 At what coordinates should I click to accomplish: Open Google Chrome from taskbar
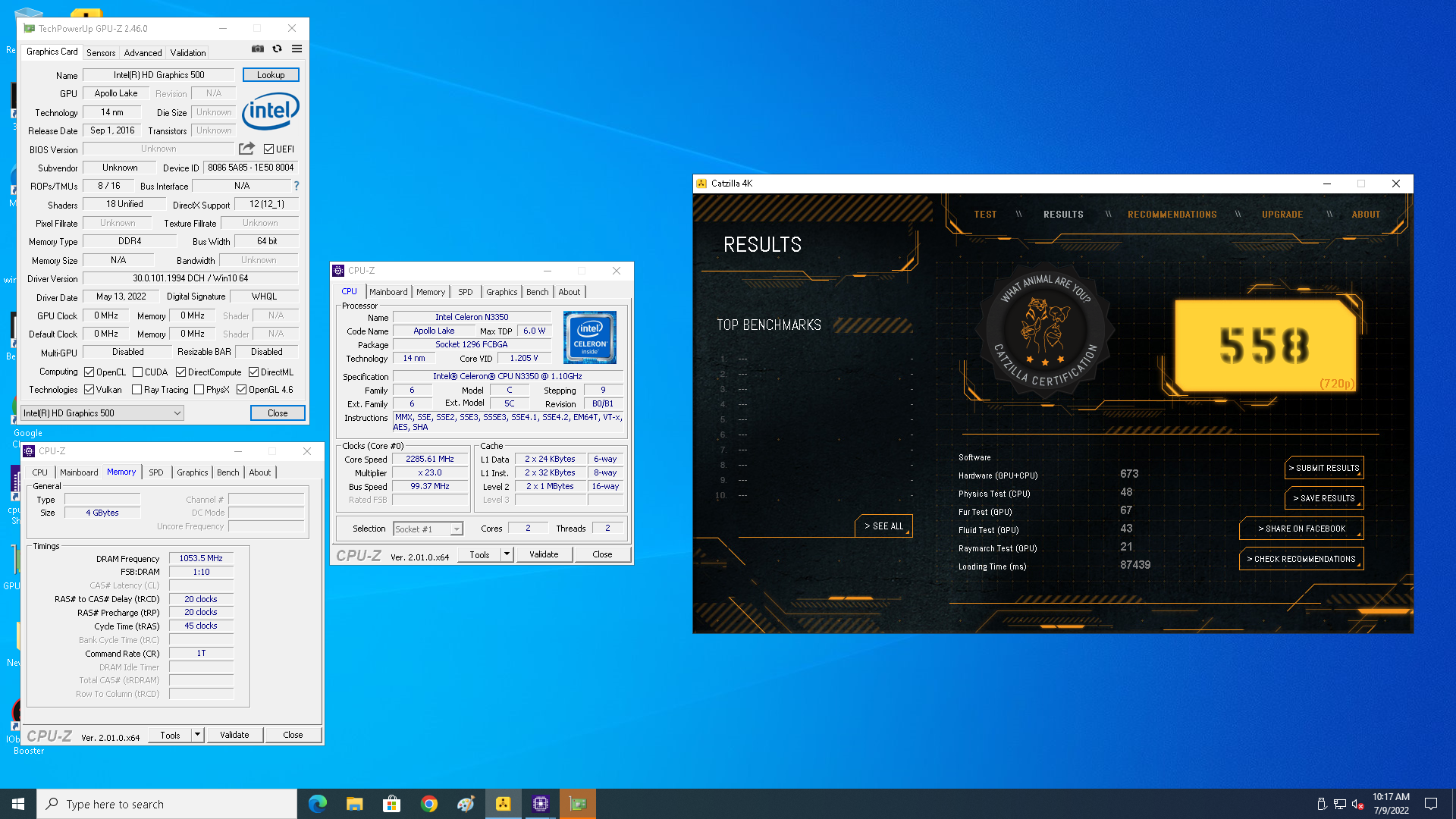point(429,804)
